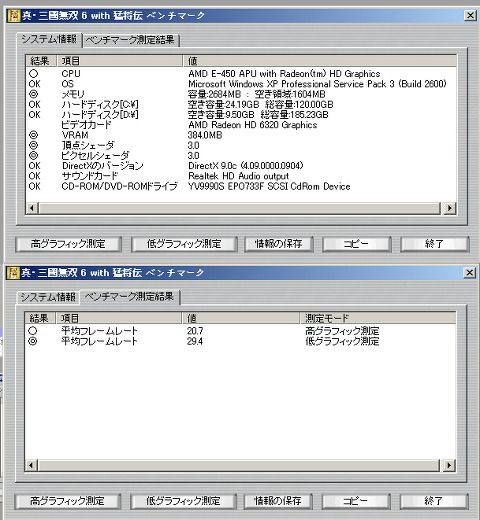Start 高グラフィック測定 in lower window
Viewport: 480px width, 520px height.
coord(67,501)
